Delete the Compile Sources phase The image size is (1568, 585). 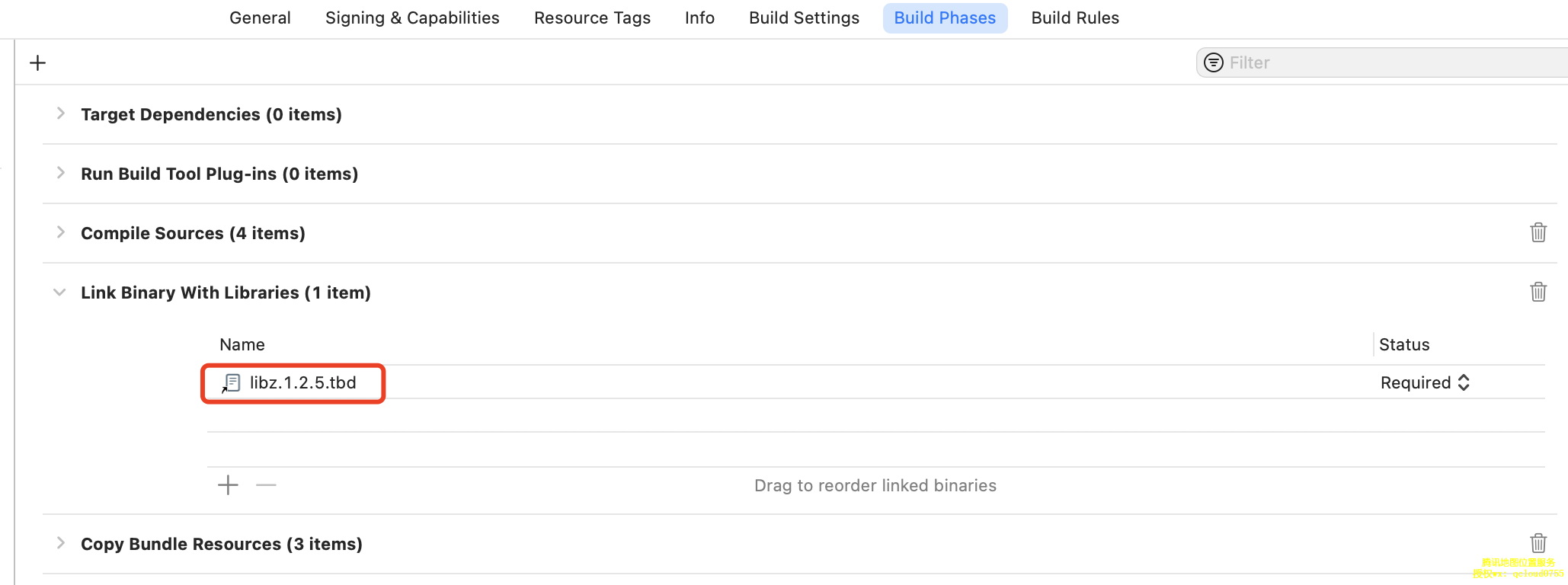coord(1538,232)
